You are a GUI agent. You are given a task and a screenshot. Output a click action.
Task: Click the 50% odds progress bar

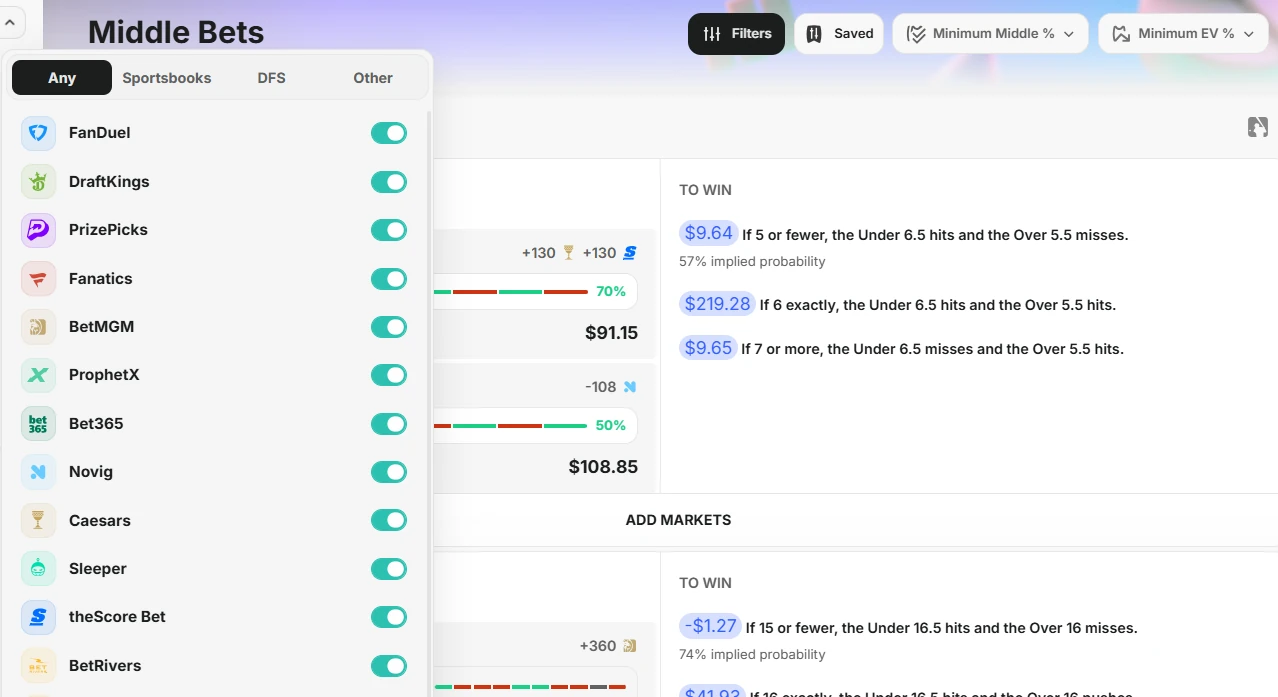coord(535,426)
